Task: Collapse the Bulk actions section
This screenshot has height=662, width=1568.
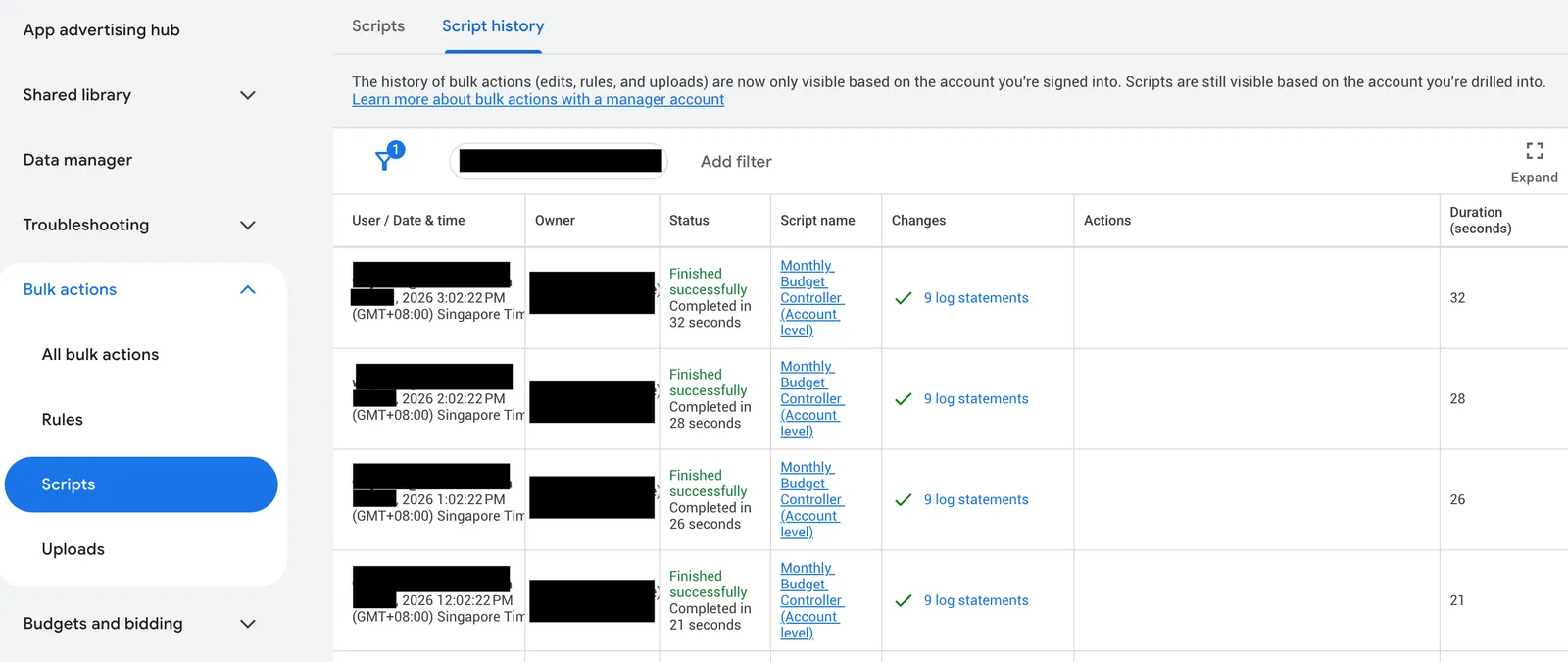Action: coord(248,289)
